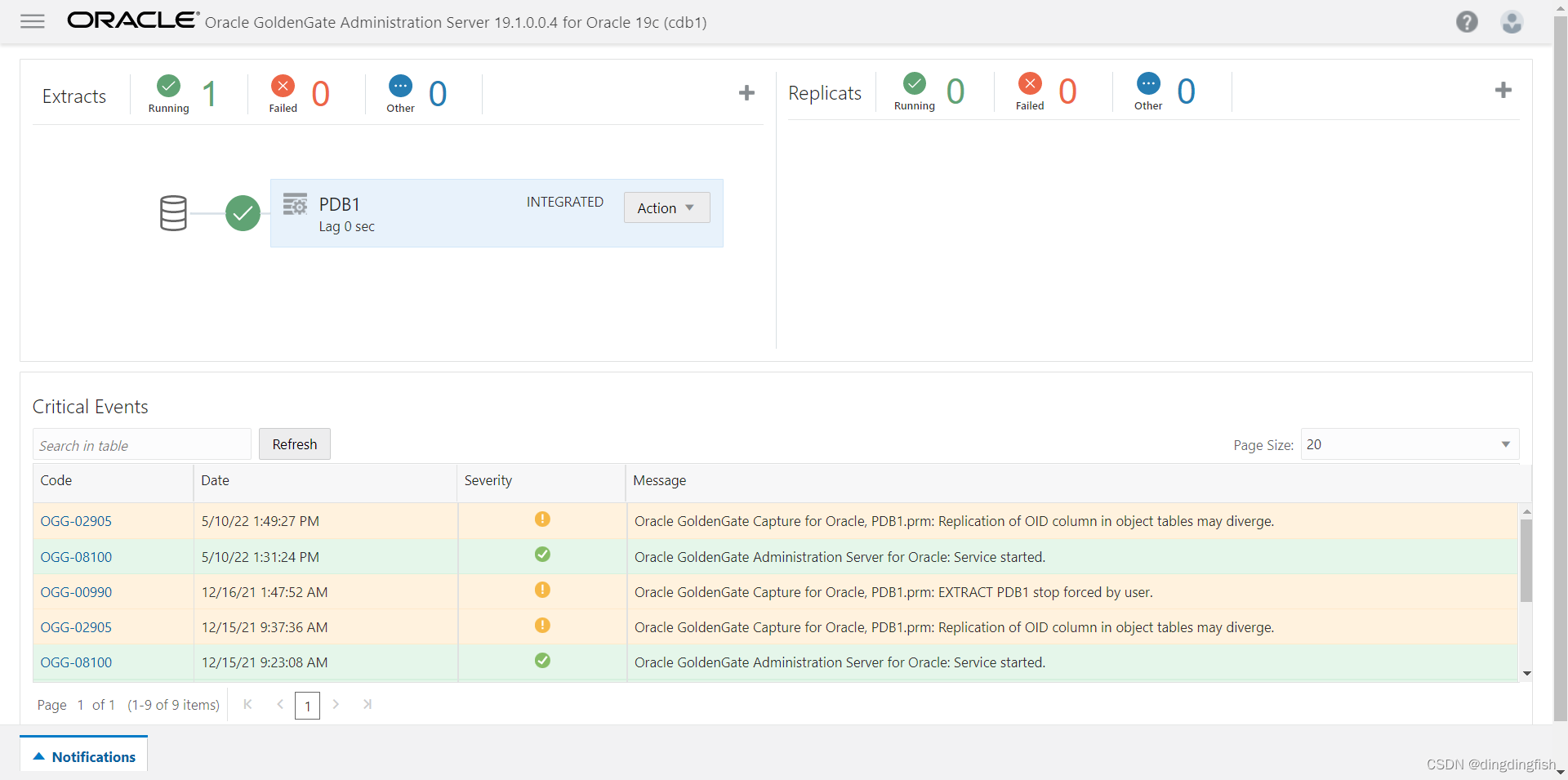
Task: Open the help question mark icon
Action: [1467, 22]
